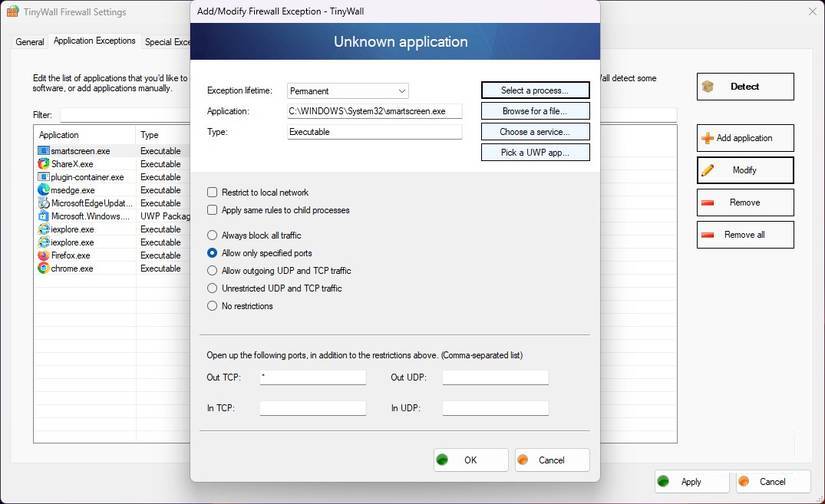Click the MicrosoftEdgeUpdate icon in the list

tap(43, 203)
